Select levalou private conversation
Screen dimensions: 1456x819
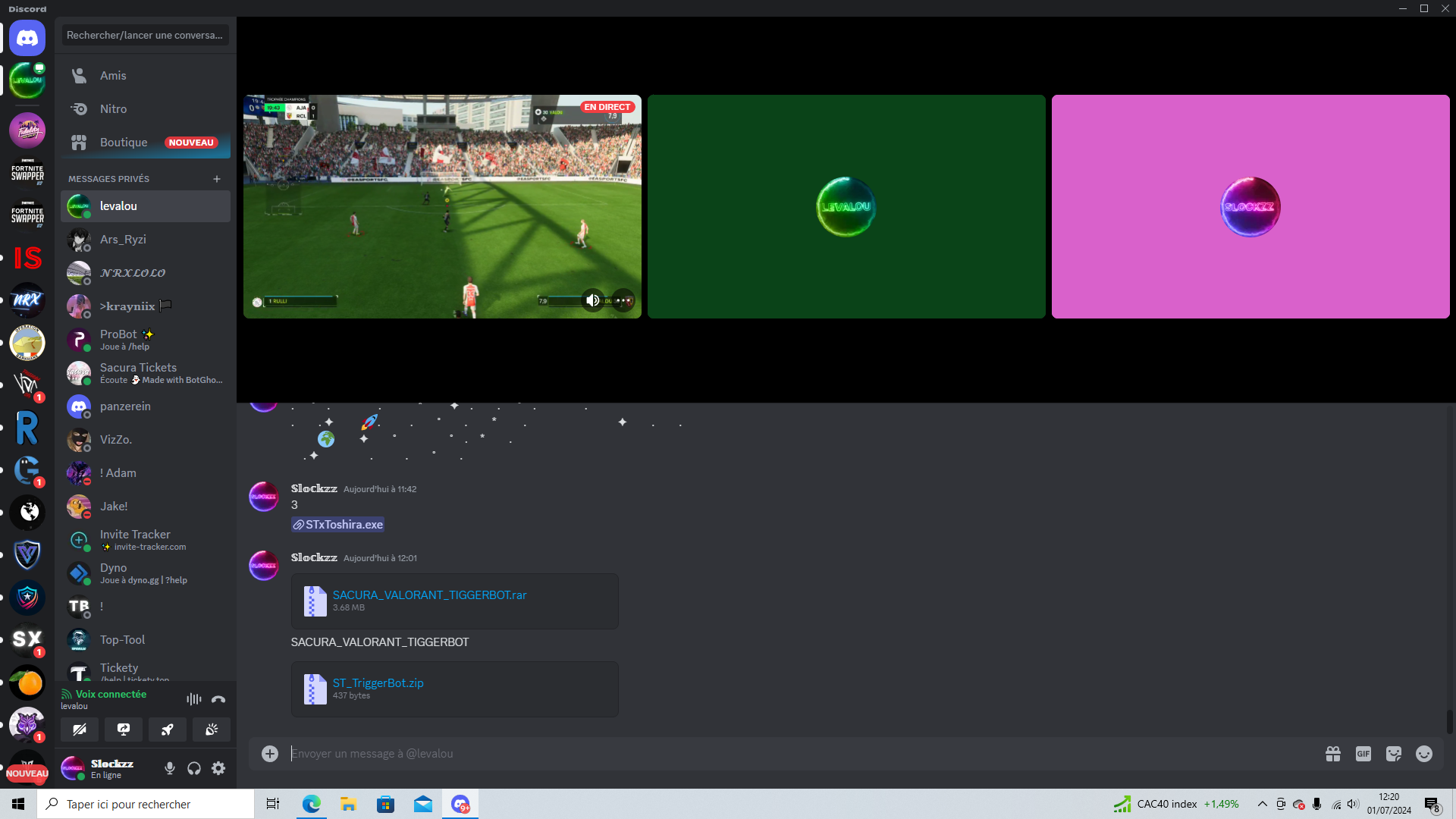pyautogui.click(x=146, y=206)
